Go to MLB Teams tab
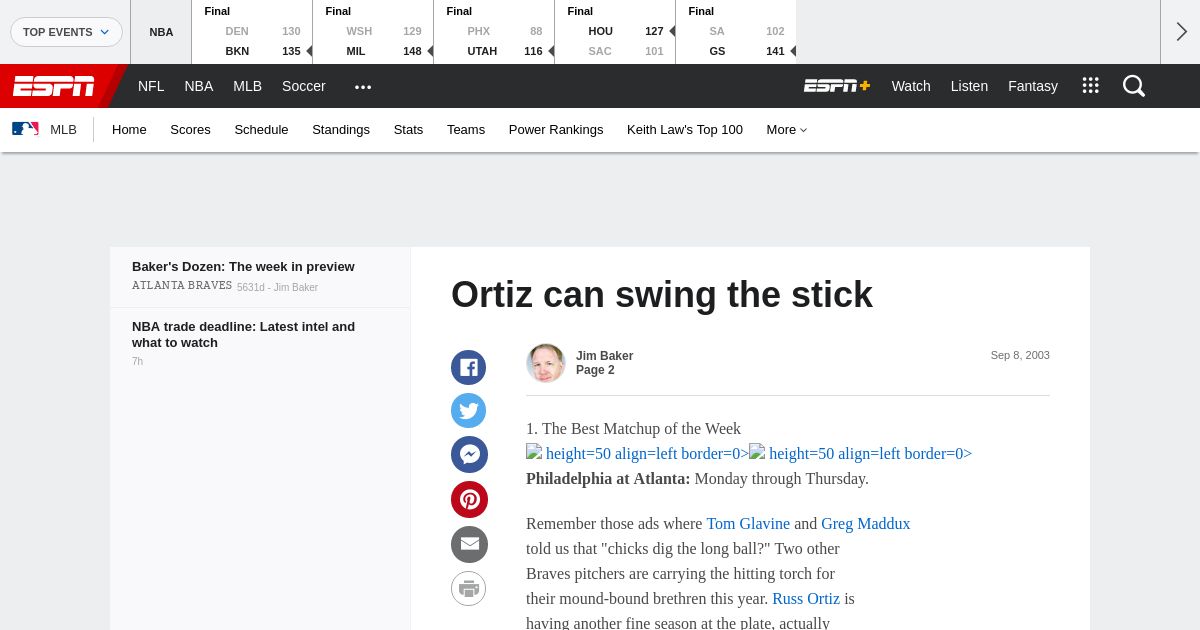Screen dimensions: 1200x630 coord(466,130)
